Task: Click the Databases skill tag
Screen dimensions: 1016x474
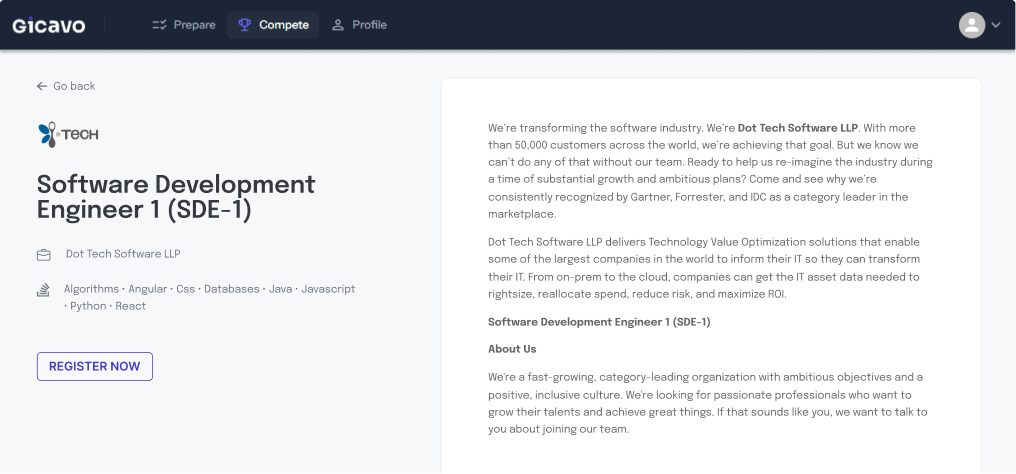Action: coord(231,289)
